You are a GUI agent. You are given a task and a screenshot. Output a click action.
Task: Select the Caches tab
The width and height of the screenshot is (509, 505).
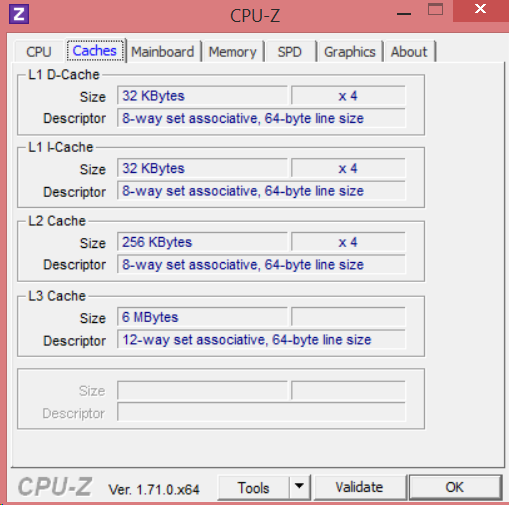click(95, 51)
